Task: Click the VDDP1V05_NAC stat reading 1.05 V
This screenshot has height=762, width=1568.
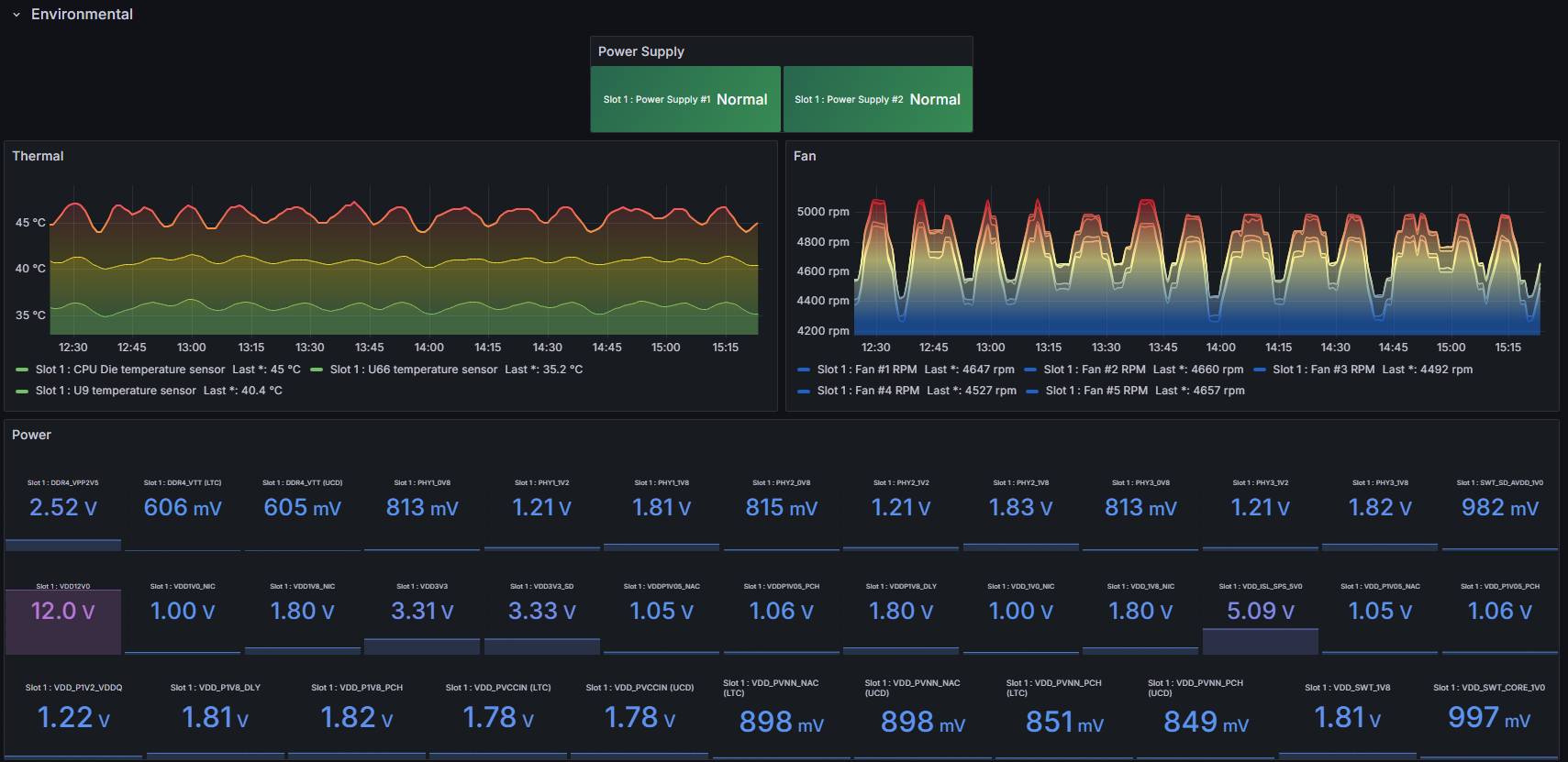Action: point(662,611)
